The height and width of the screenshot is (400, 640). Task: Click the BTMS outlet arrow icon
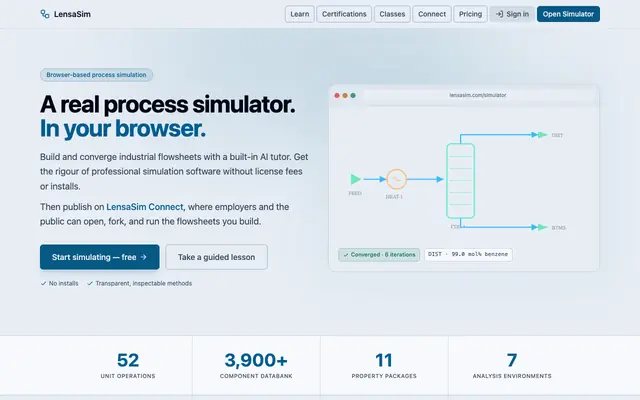(542, 227)
